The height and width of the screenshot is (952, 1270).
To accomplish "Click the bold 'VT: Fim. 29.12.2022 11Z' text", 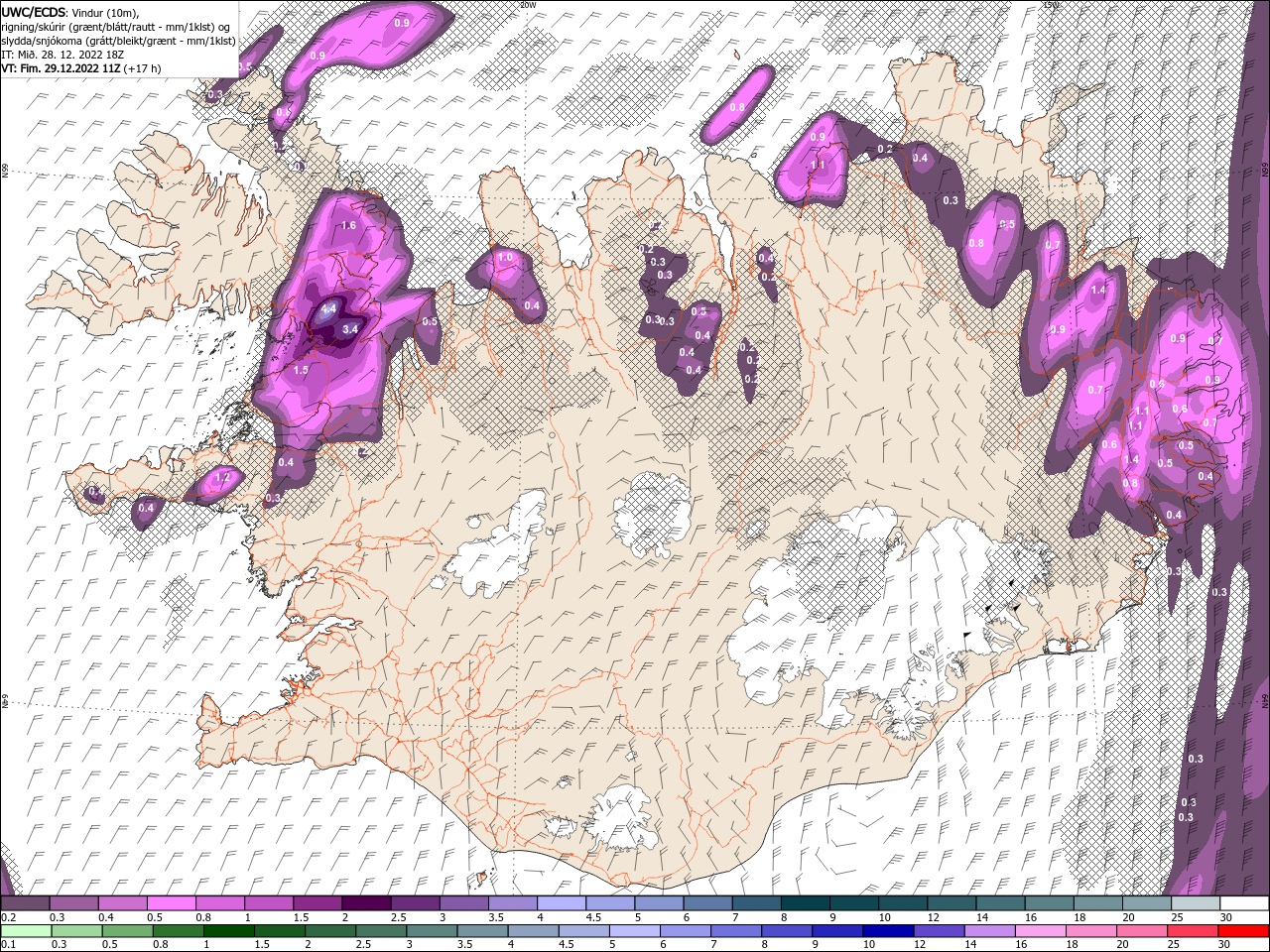I will 62,68.
